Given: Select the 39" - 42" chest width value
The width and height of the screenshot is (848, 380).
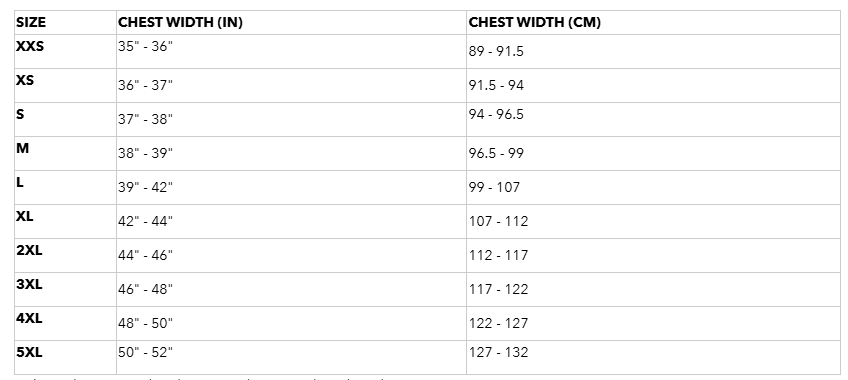Looking at the screenshot, I should (x=145, y=187).
